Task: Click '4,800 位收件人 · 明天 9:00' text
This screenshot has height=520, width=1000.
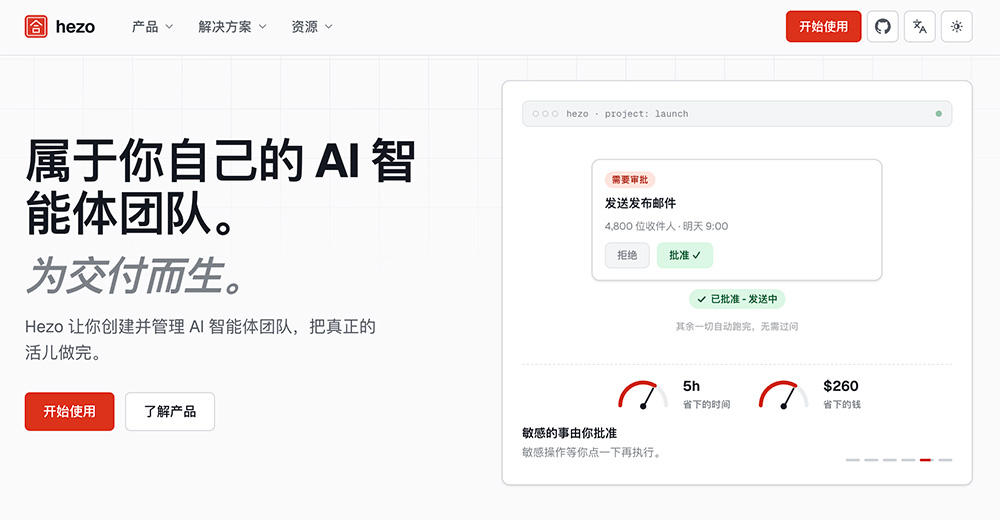Action: point(666,227)
